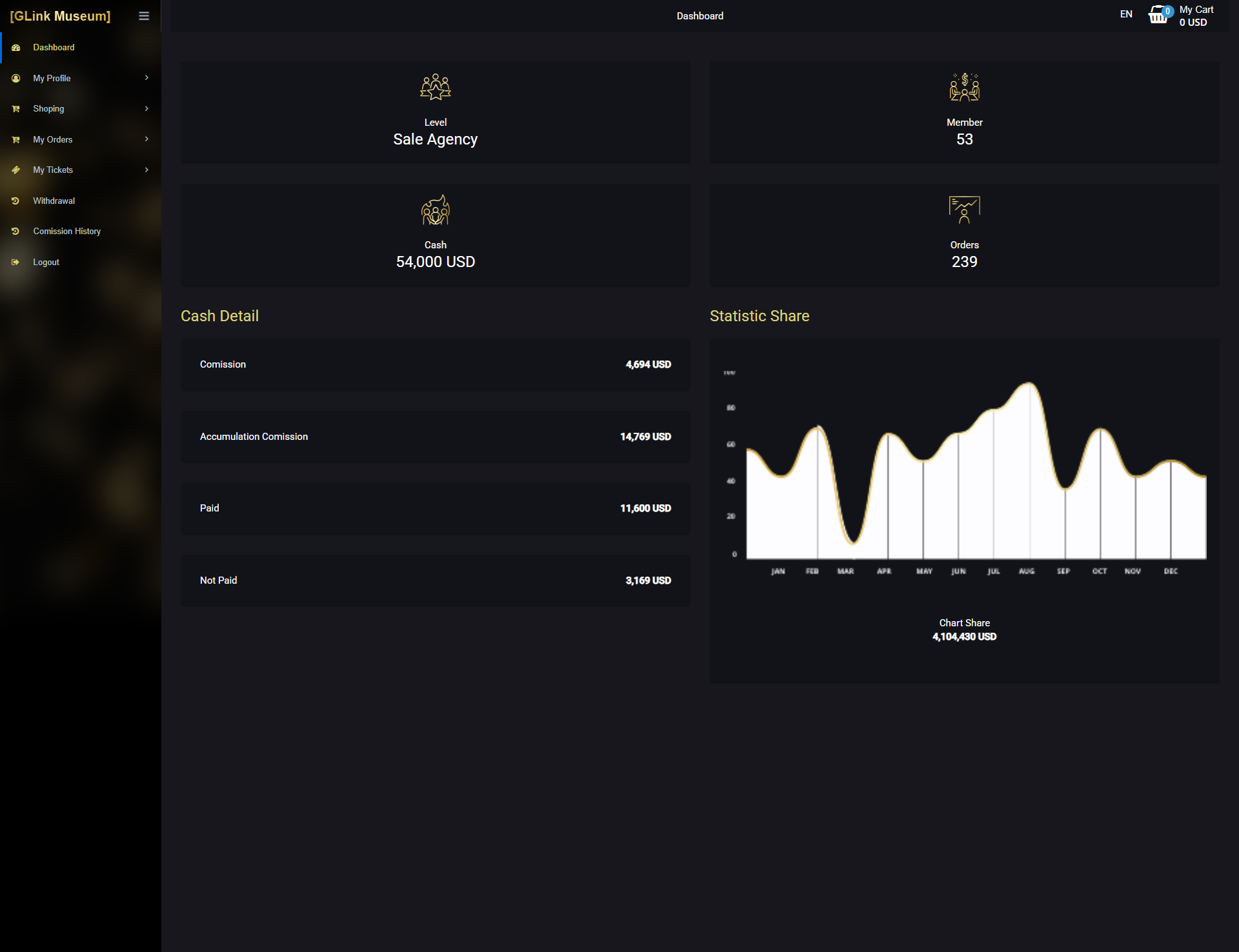Expand the My Profile submenu chevron
This screenshot has height=952, width=1239.
[146, 78]
